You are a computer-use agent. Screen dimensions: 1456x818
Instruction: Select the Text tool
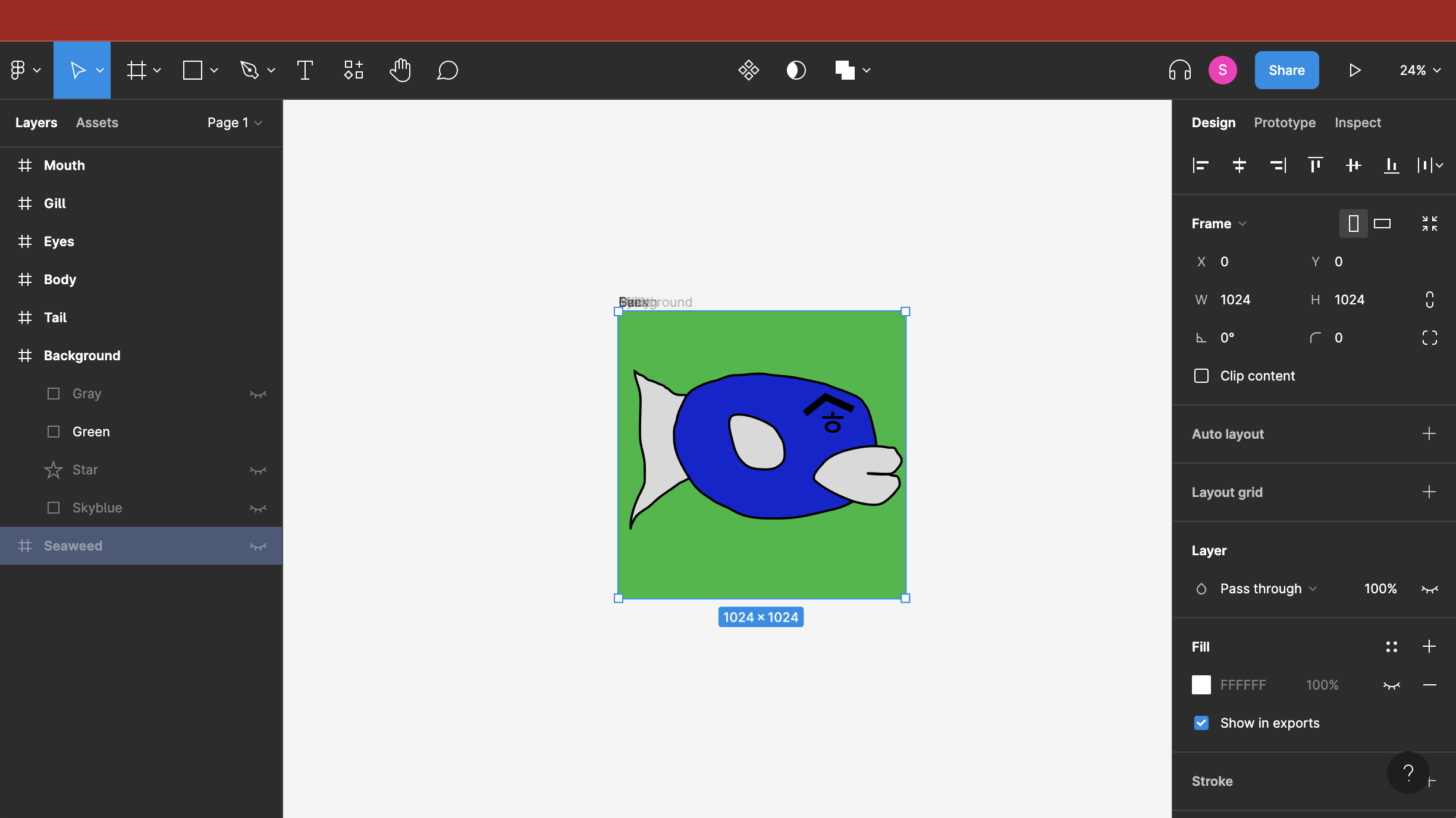coord(305,70)
